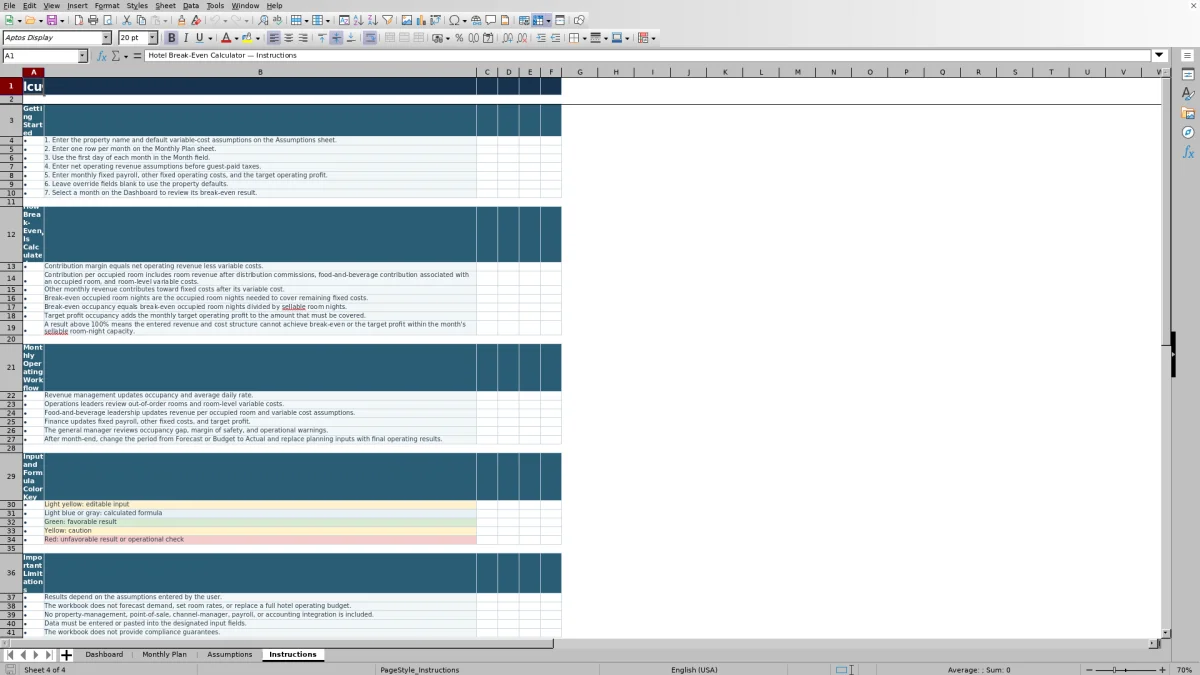
Task: Open the File menu
Action: pos(9,6)
